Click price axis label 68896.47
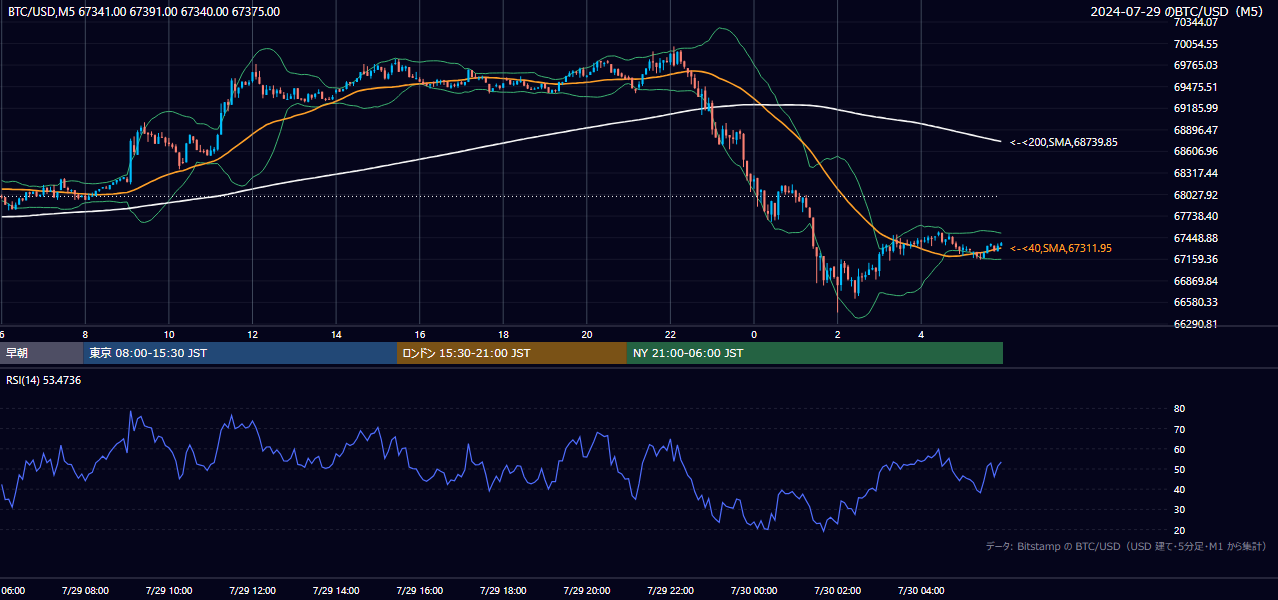 (1196, 130)
